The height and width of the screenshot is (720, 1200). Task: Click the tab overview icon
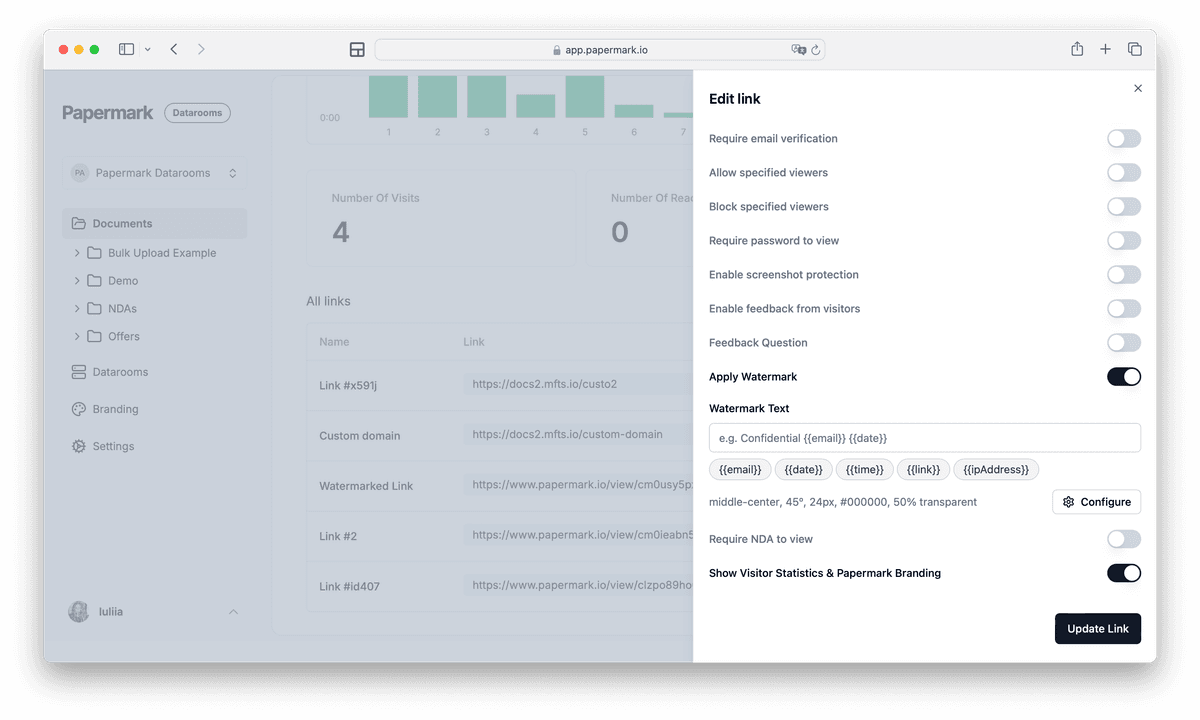(x=1135, y=49)
